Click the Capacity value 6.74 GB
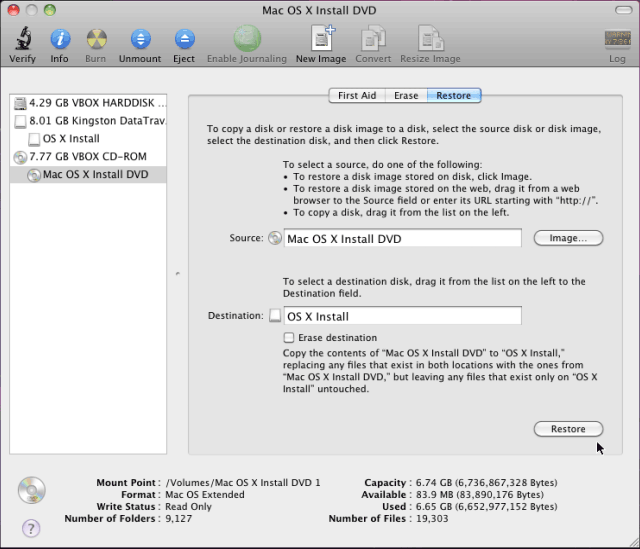 coord(487,482)
